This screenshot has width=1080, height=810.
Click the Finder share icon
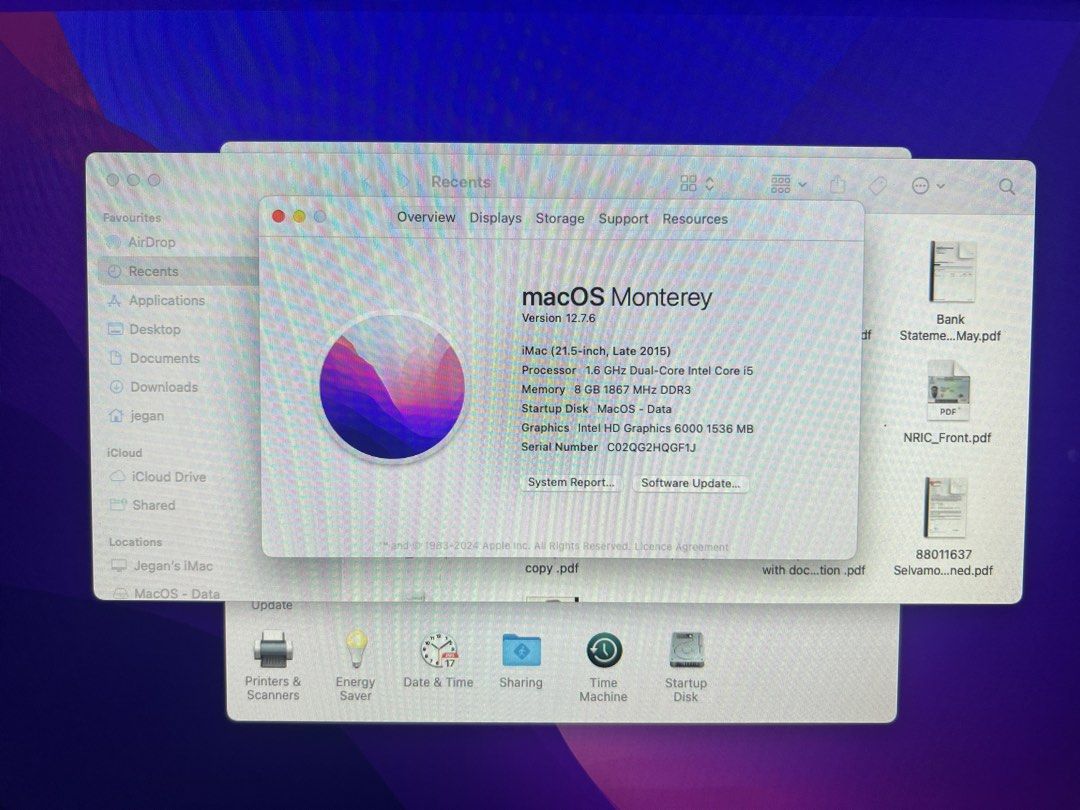[838, 184]
